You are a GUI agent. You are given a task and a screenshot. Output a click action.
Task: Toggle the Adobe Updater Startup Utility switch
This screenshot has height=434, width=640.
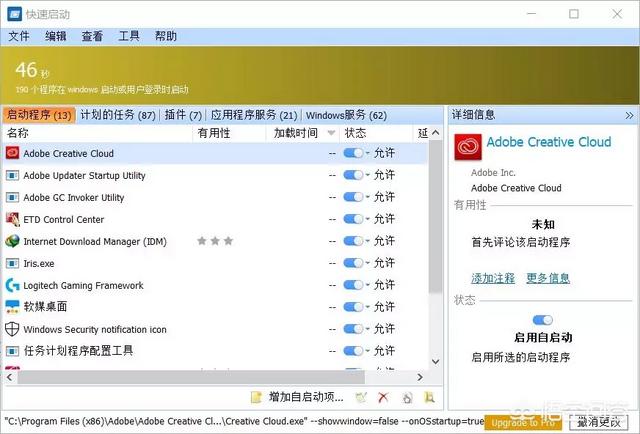coord(353,175)
